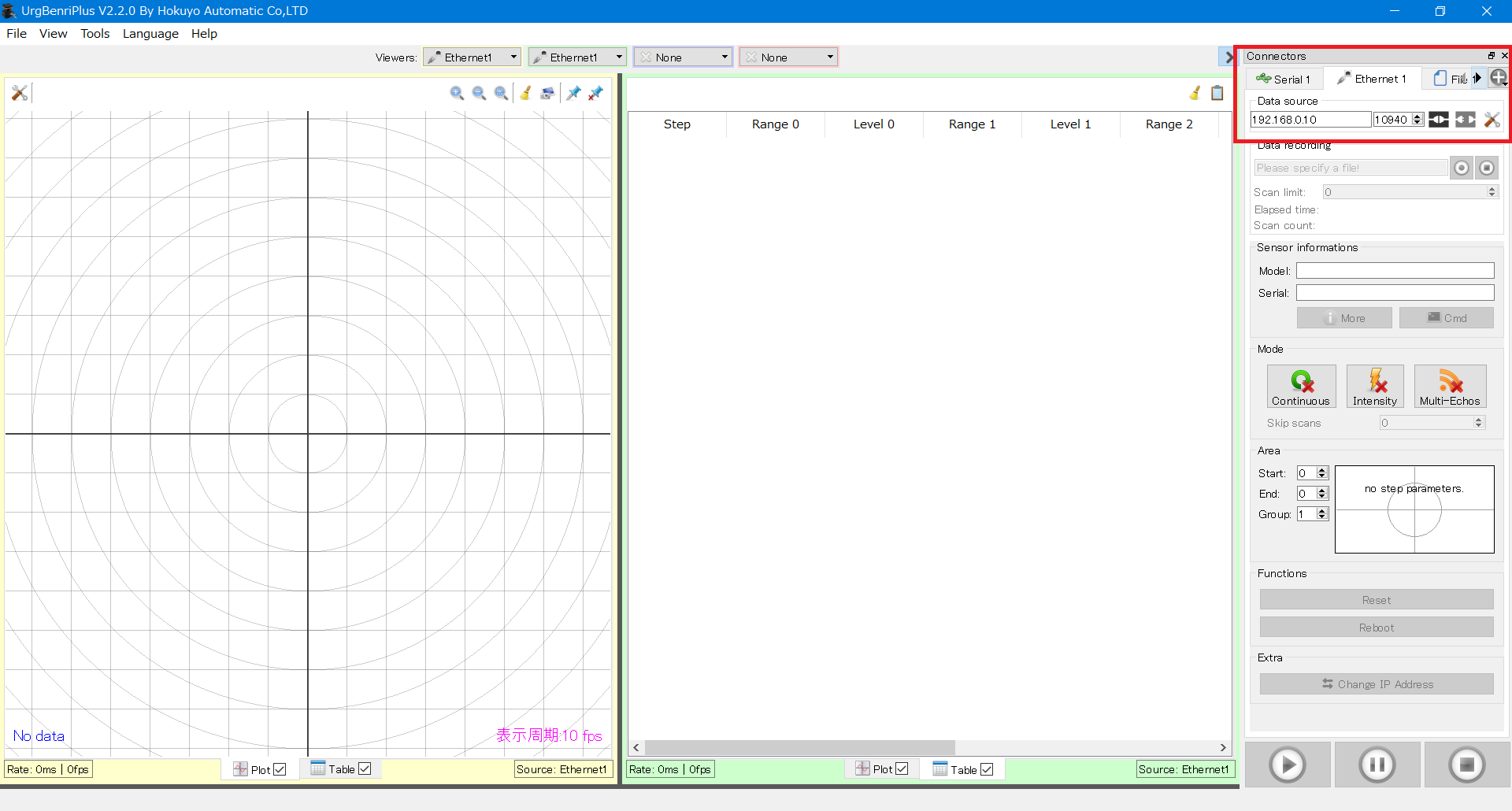Screen dimensions: 1512x811
Task: Click Change IP Address button
Action: pyautogui.click(x=1377, y=684)
